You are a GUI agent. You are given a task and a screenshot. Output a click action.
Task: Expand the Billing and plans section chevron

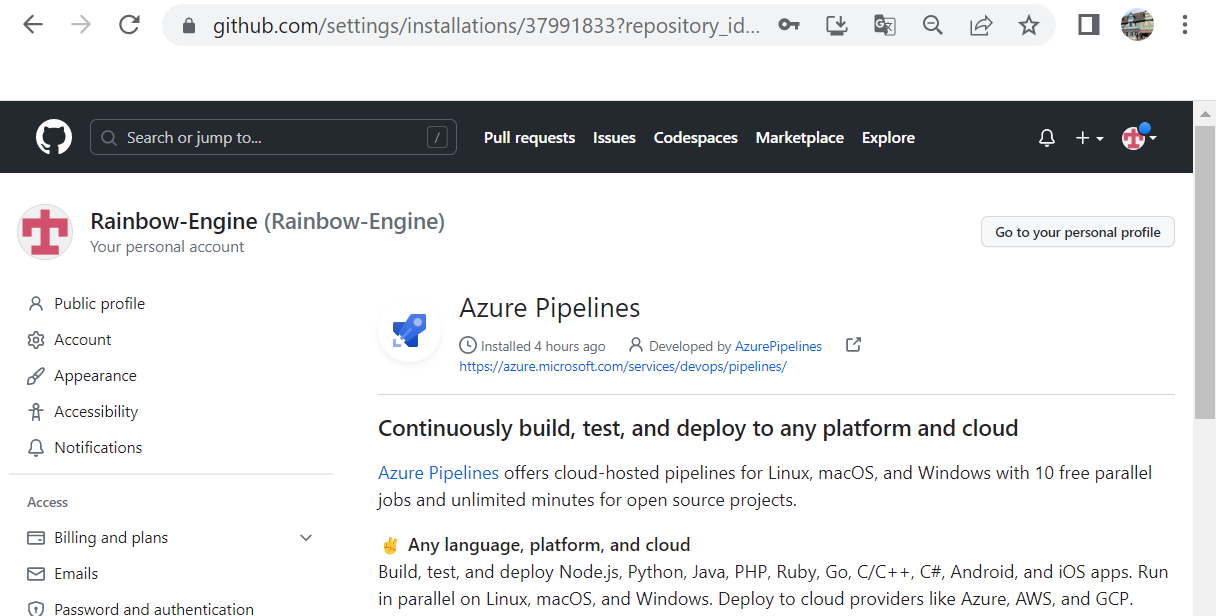[x=306, y=538]
